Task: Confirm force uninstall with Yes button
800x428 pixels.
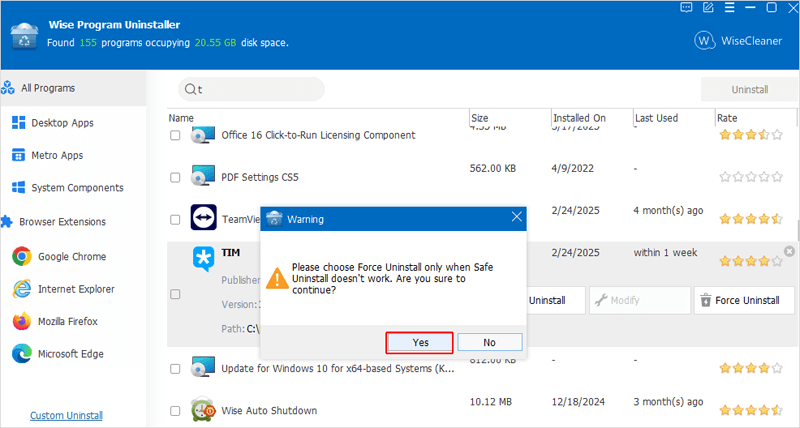Action: coord(419,342)
